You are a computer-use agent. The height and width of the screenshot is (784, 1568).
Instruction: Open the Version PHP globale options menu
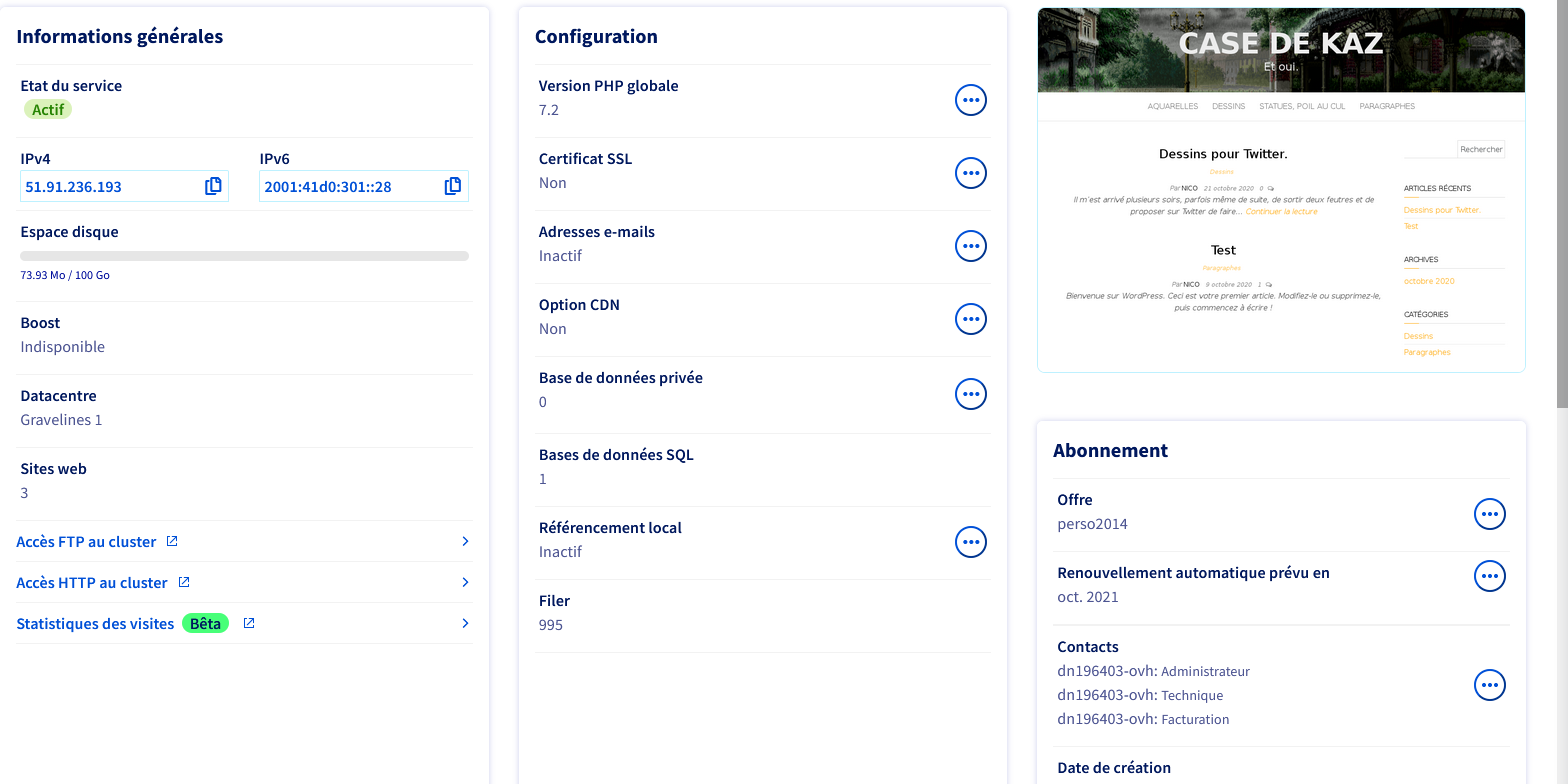point(970,100)
